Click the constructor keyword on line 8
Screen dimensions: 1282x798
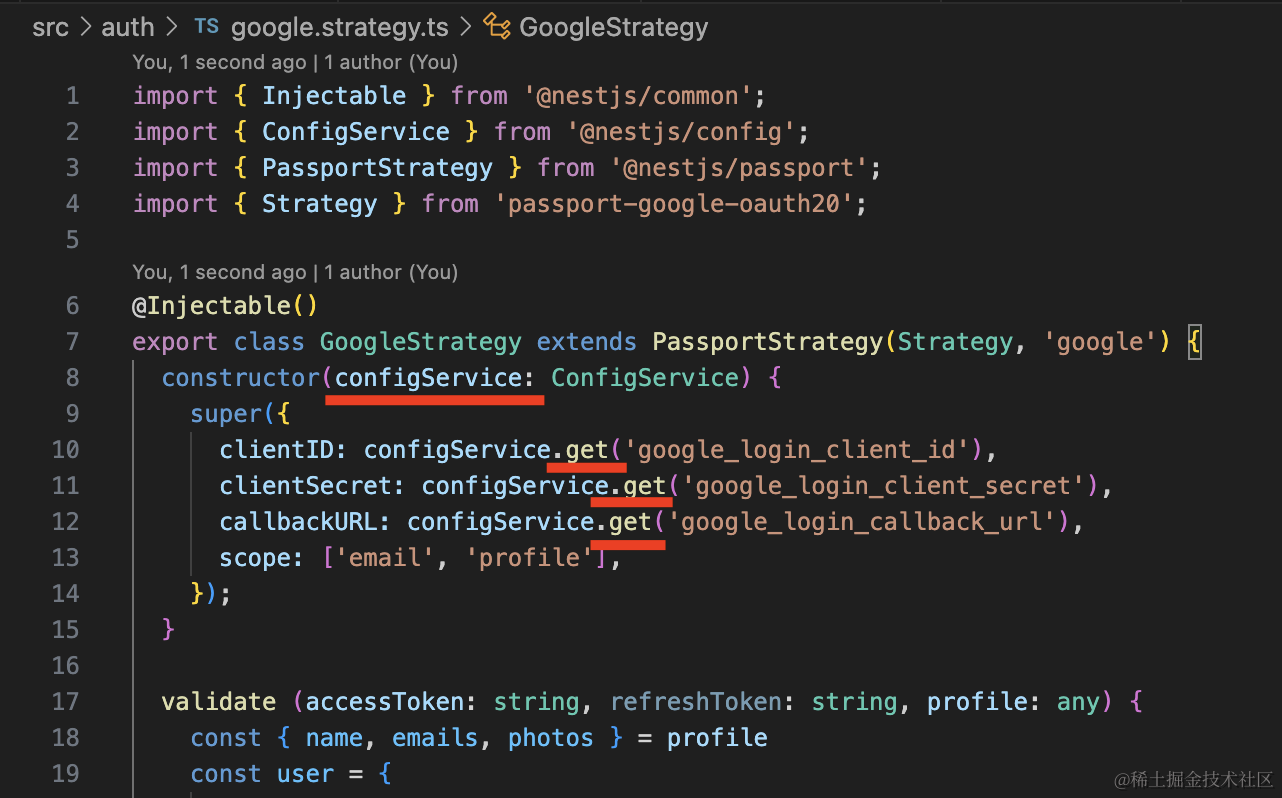tap(240, 378)
